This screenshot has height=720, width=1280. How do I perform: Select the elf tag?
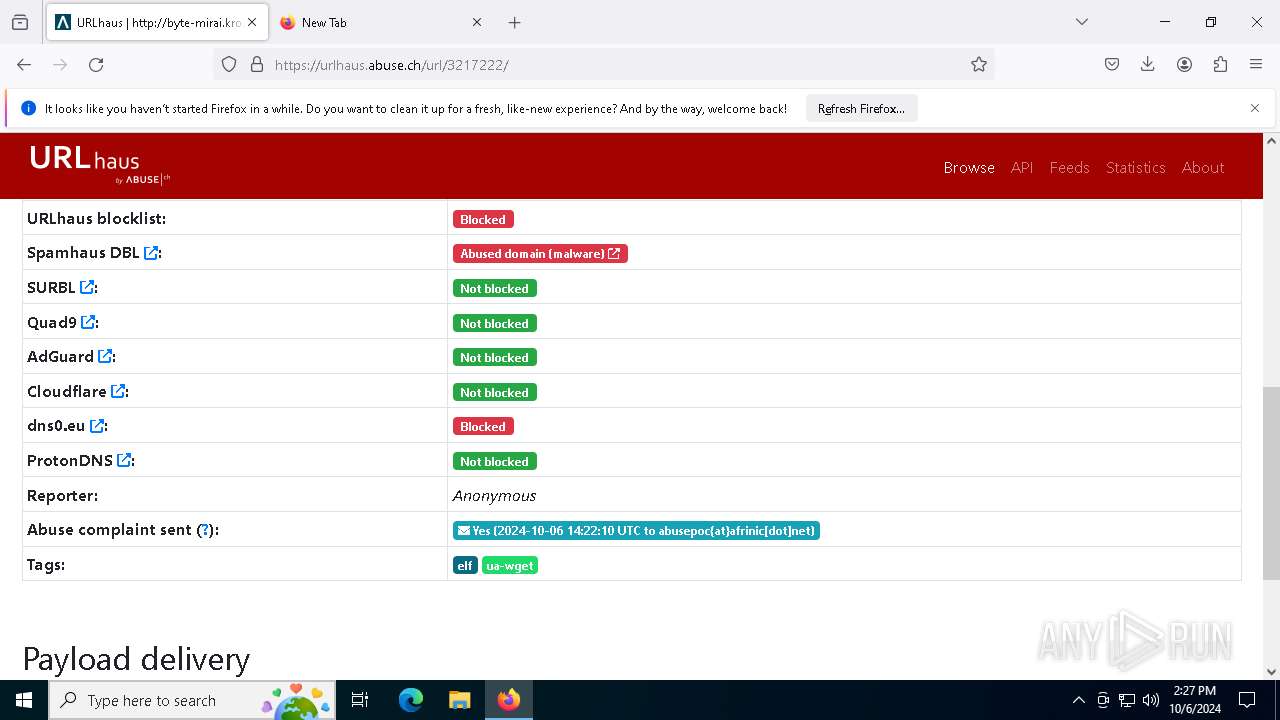click(465, 565)
